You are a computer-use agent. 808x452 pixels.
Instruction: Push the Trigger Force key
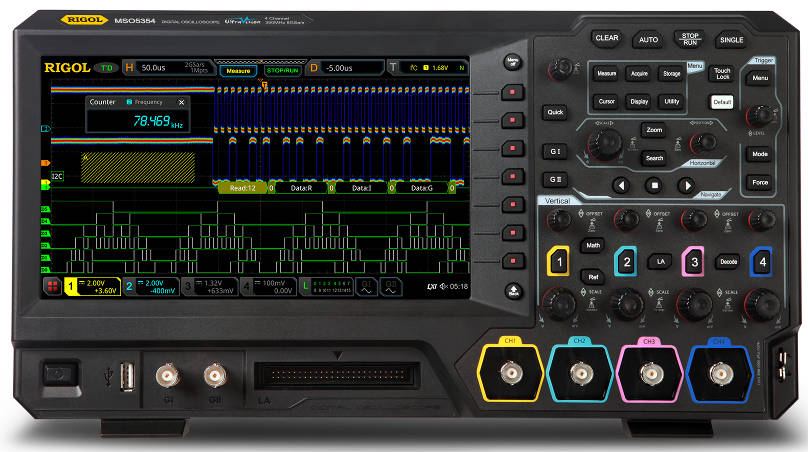click(x=760, y=182)
